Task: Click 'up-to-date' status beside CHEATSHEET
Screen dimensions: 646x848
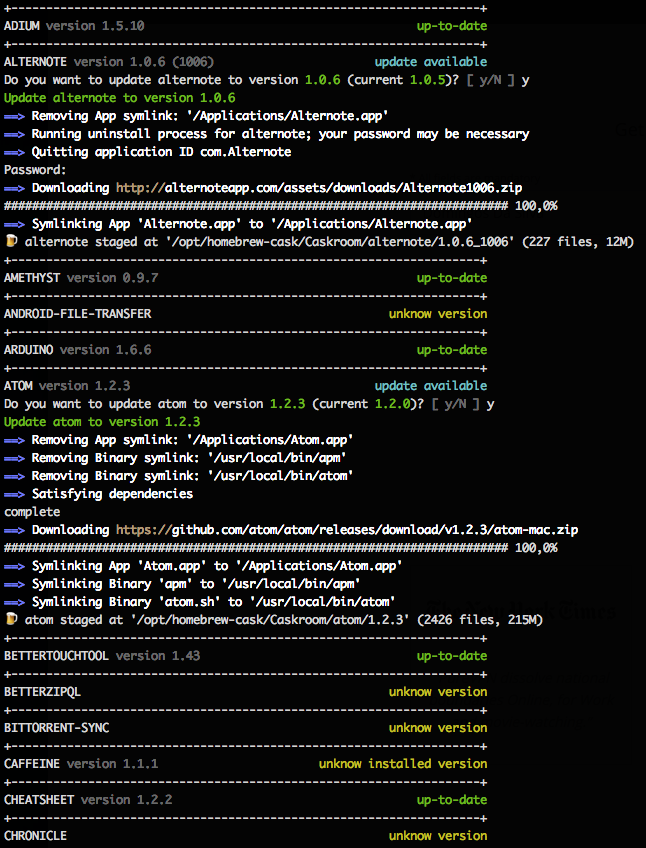Action: coord(452,799)
